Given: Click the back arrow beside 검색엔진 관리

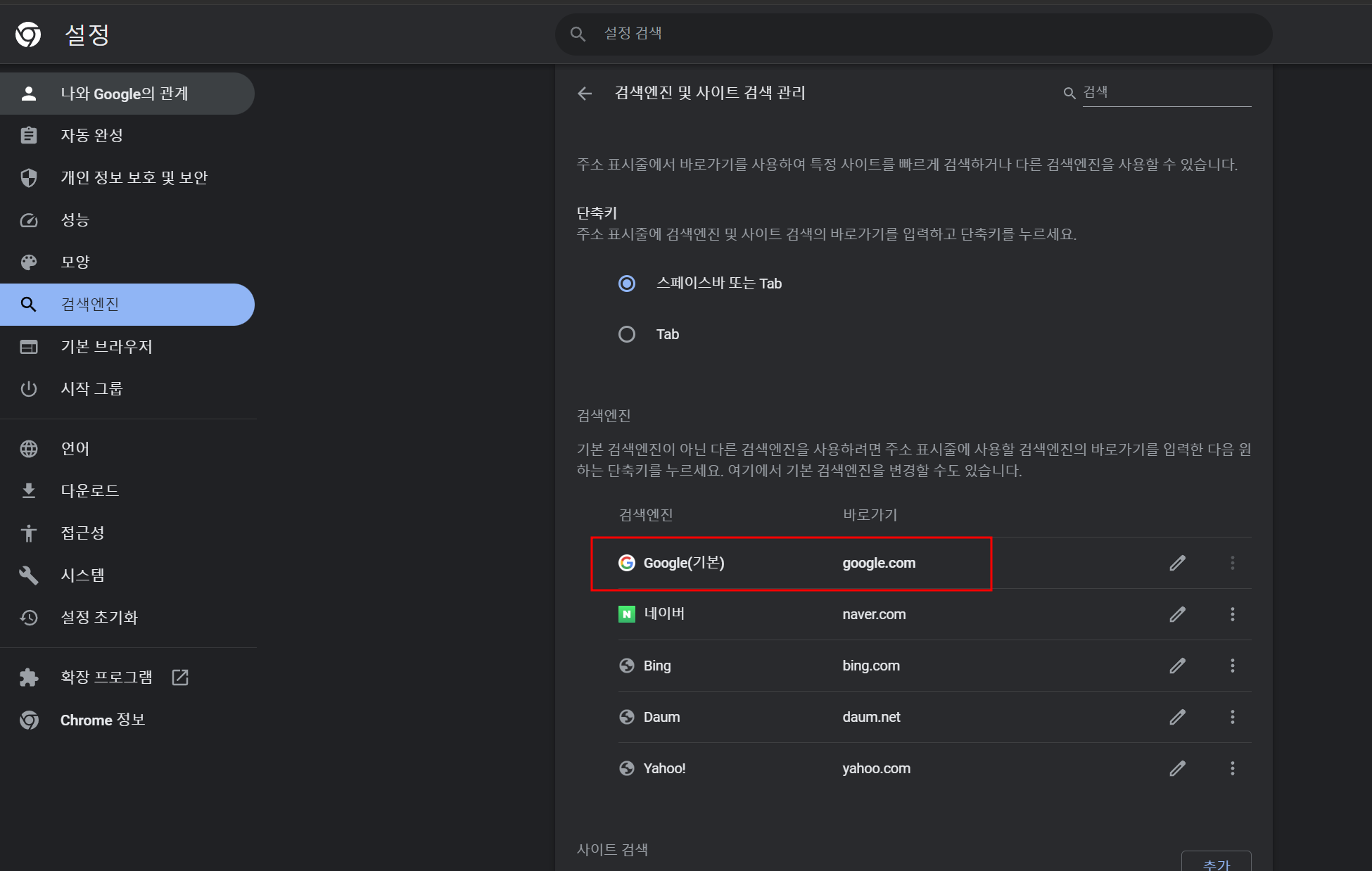Looking at the screenshot, I should click(x=585, y=93).
